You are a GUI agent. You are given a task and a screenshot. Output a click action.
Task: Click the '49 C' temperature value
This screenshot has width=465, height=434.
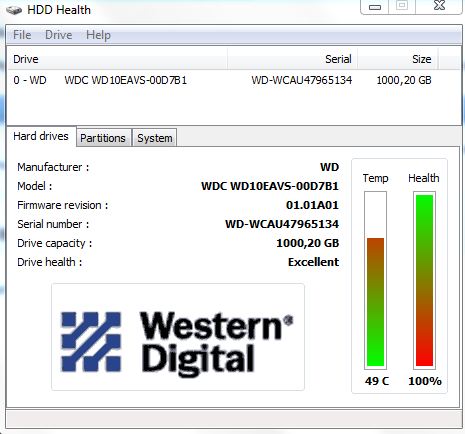click(377, 381)
